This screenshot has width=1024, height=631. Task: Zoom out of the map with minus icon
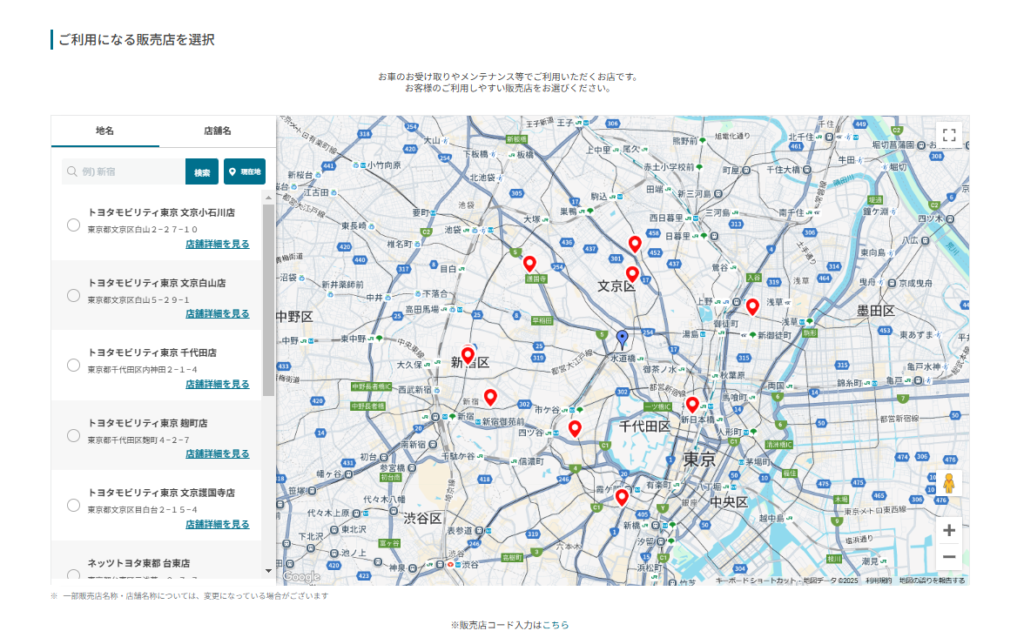pyautogui.click(x=949, y=557)
